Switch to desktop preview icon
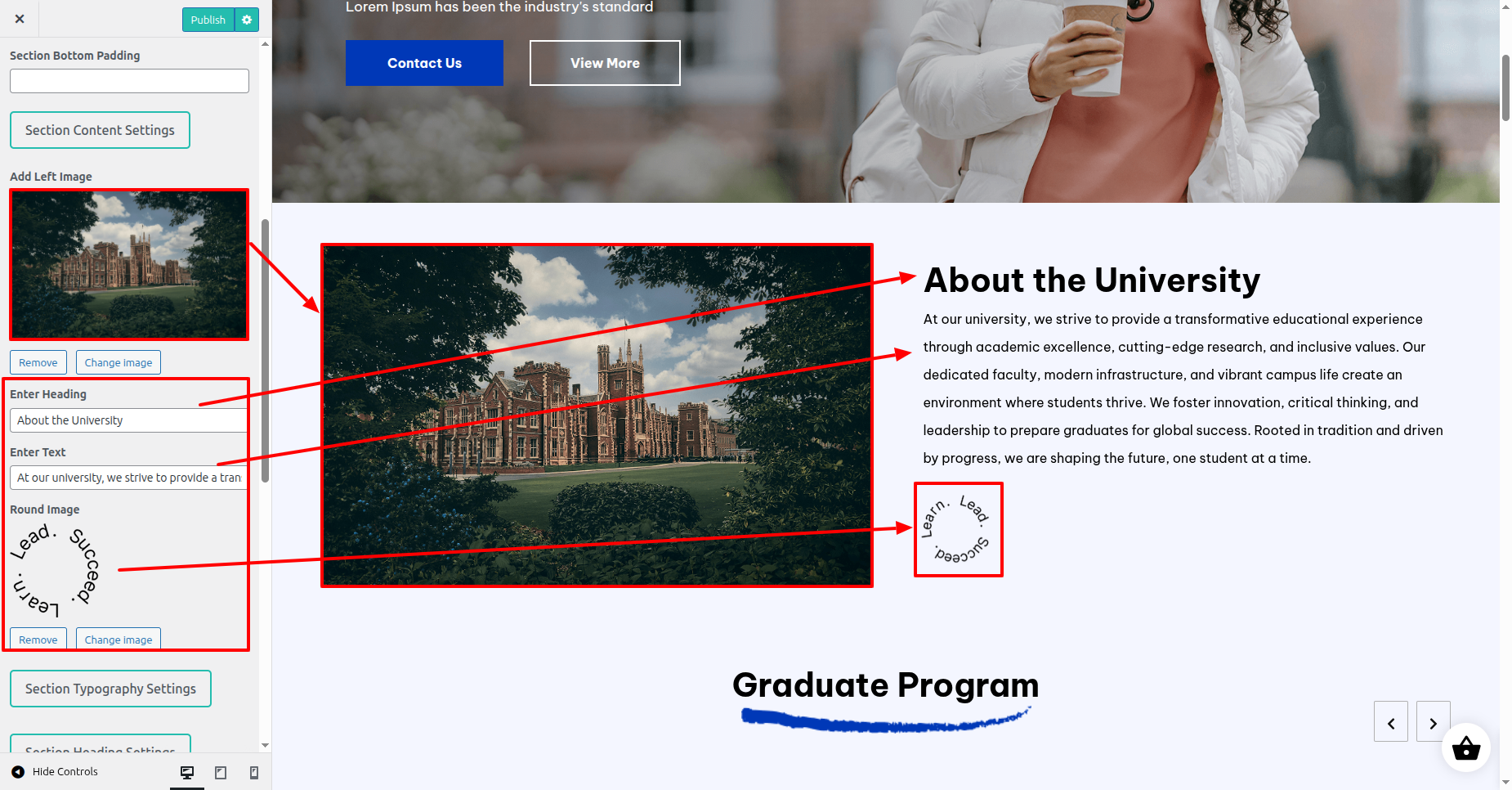 [x=187, y=772]
